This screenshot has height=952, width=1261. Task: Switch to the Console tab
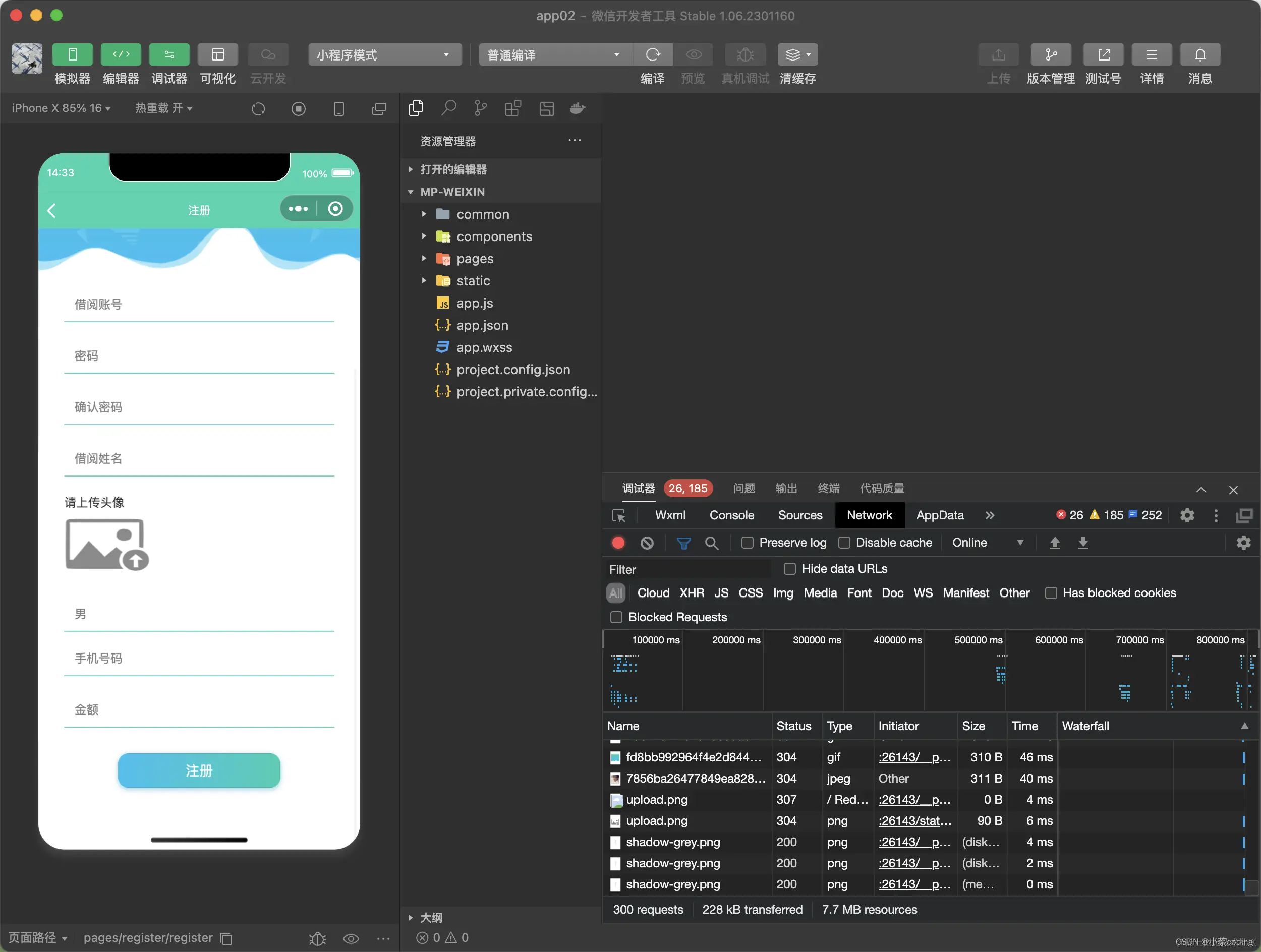pyautogui.click(x=731, y=515)
